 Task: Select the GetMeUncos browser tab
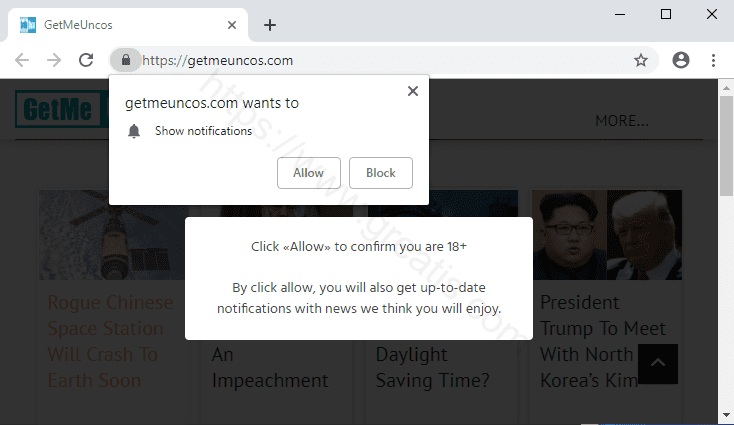[x=120, y=25]
